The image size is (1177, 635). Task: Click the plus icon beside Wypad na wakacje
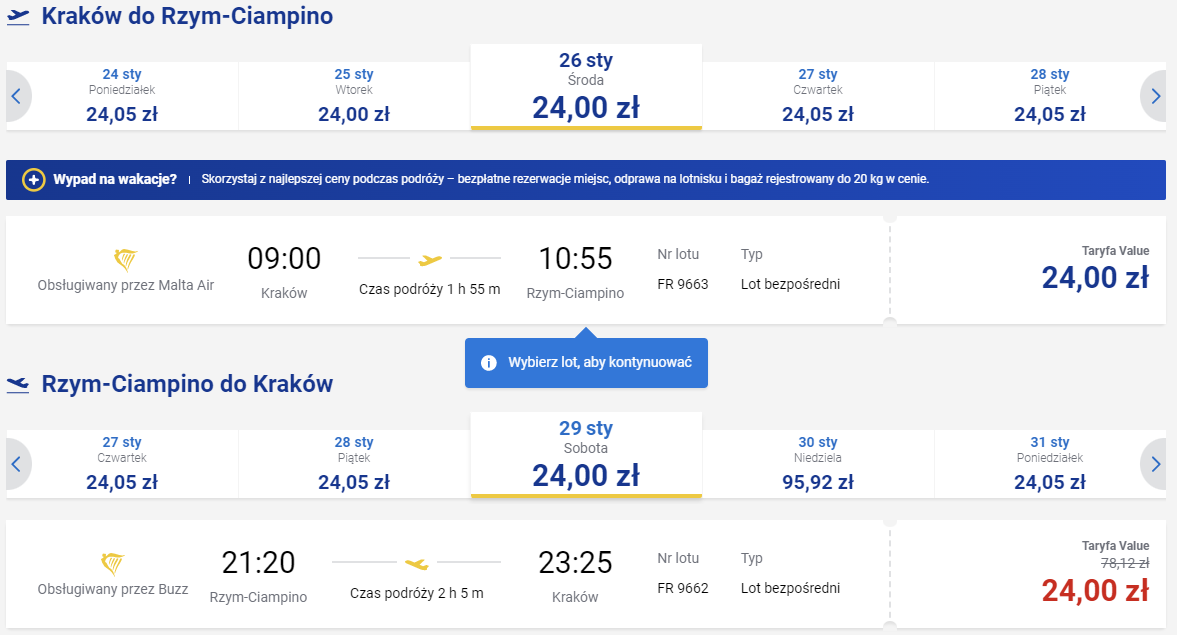(x=33, y=179)
